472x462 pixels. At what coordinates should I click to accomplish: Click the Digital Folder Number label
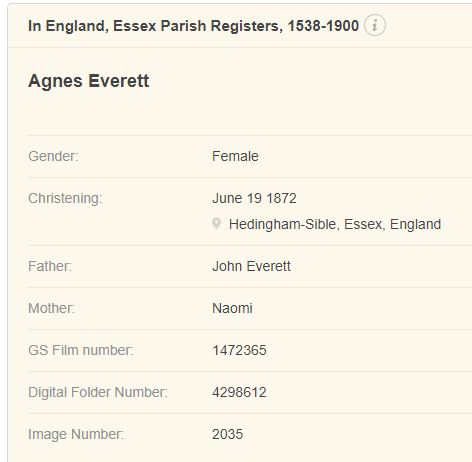click(98, 392)
